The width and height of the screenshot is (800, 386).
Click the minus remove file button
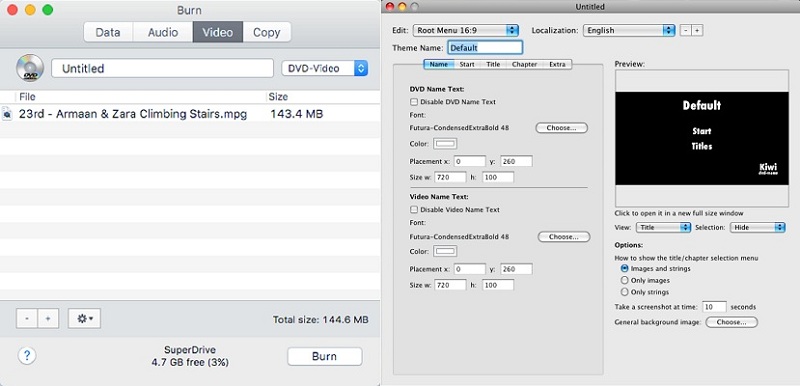click(x=27, y=318)
